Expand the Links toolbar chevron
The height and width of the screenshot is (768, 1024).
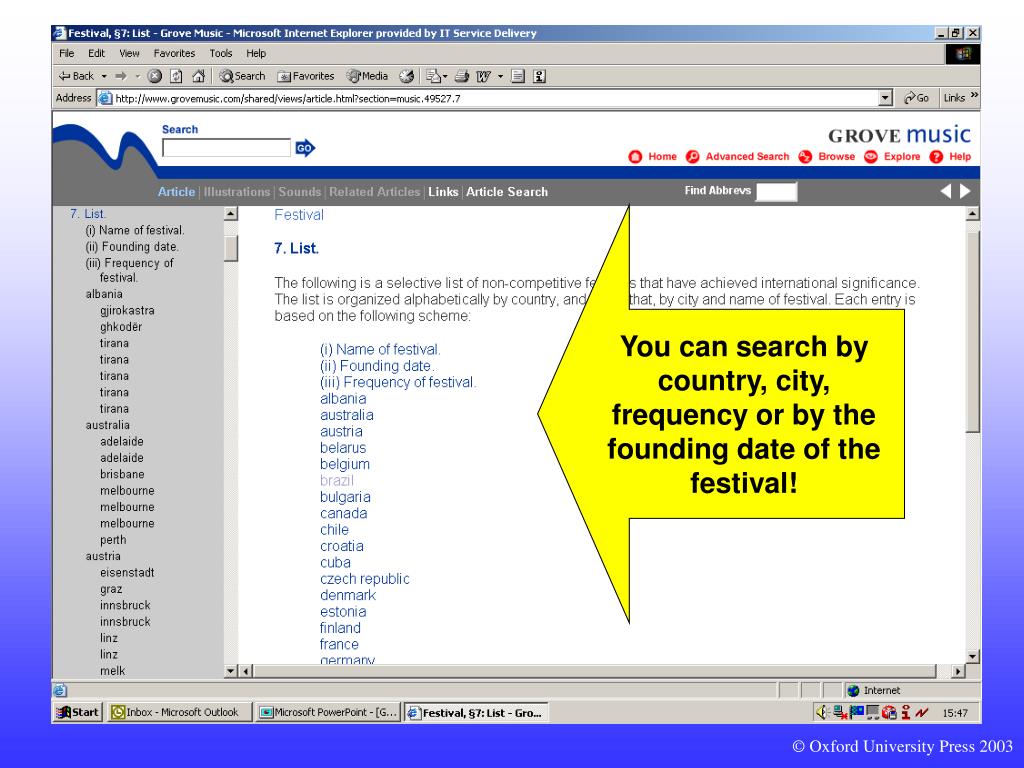pyautogui.click(x=974, y=96)
